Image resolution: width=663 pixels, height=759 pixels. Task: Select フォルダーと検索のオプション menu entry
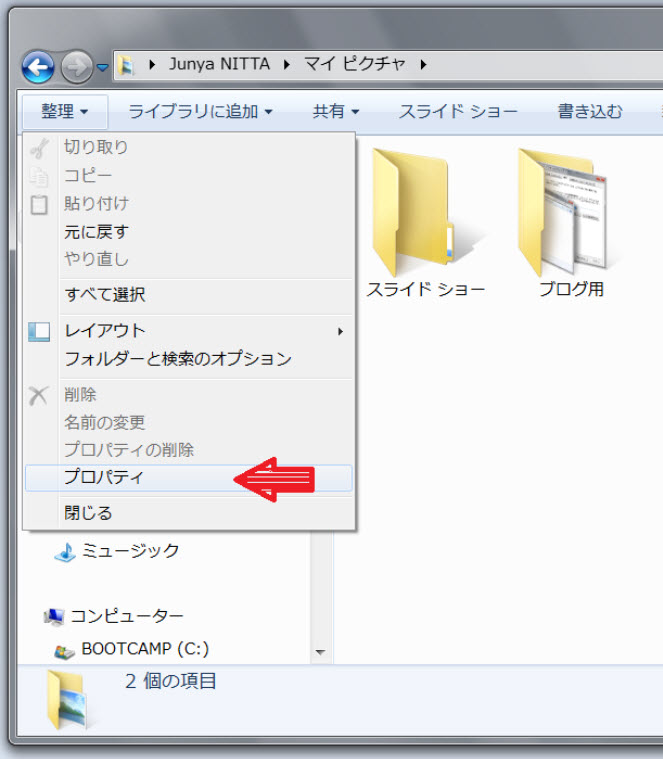point(178,359)
